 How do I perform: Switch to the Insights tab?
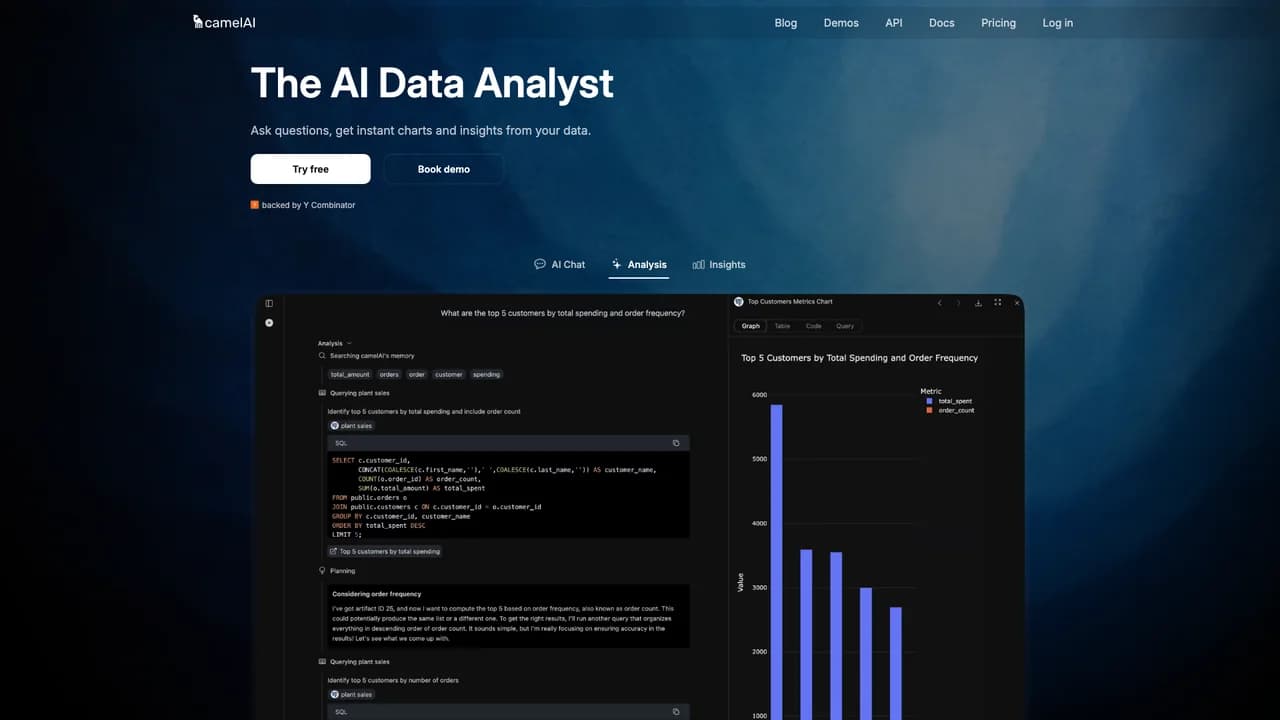(719, 264)
